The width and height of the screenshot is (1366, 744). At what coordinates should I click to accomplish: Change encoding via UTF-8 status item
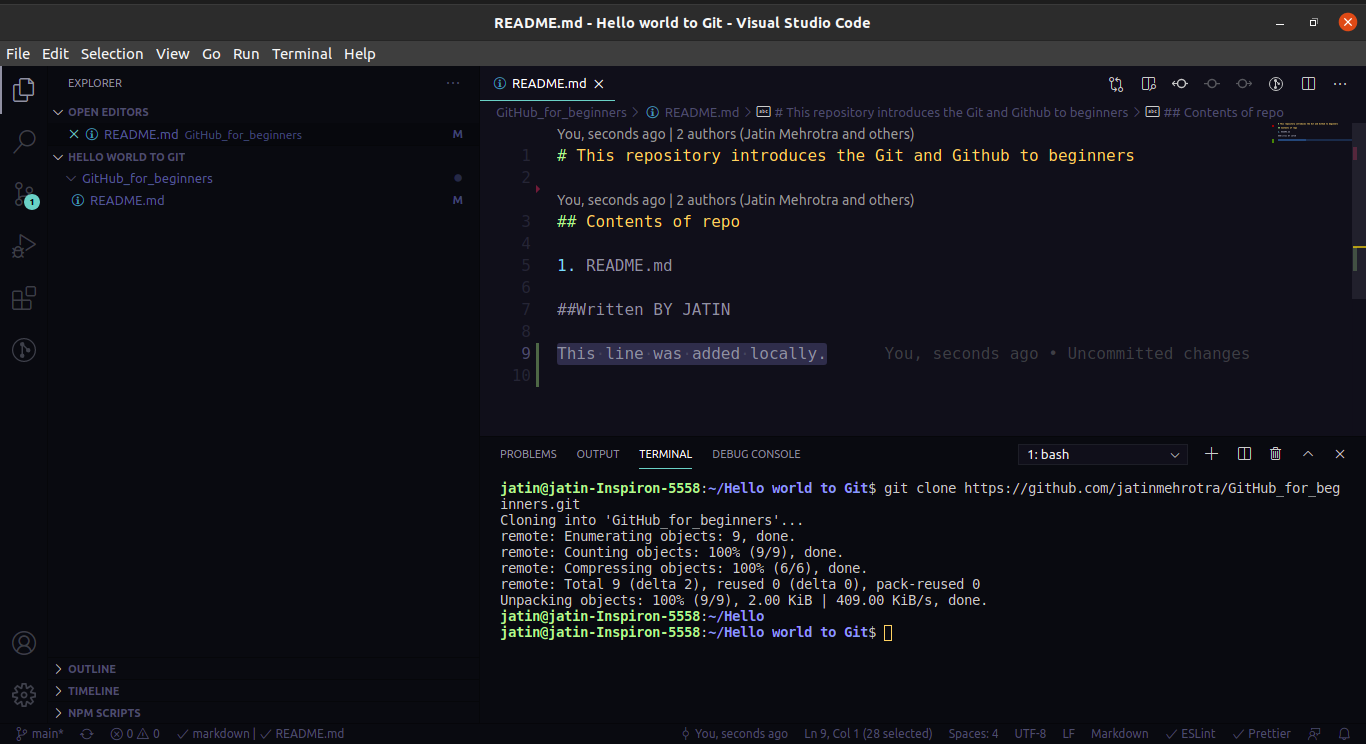(1030, 734)
